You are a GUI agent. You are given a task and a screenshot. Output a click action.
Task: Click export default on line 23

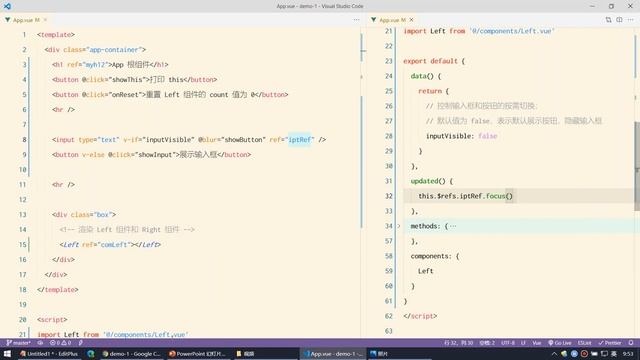tap(431, 61)
